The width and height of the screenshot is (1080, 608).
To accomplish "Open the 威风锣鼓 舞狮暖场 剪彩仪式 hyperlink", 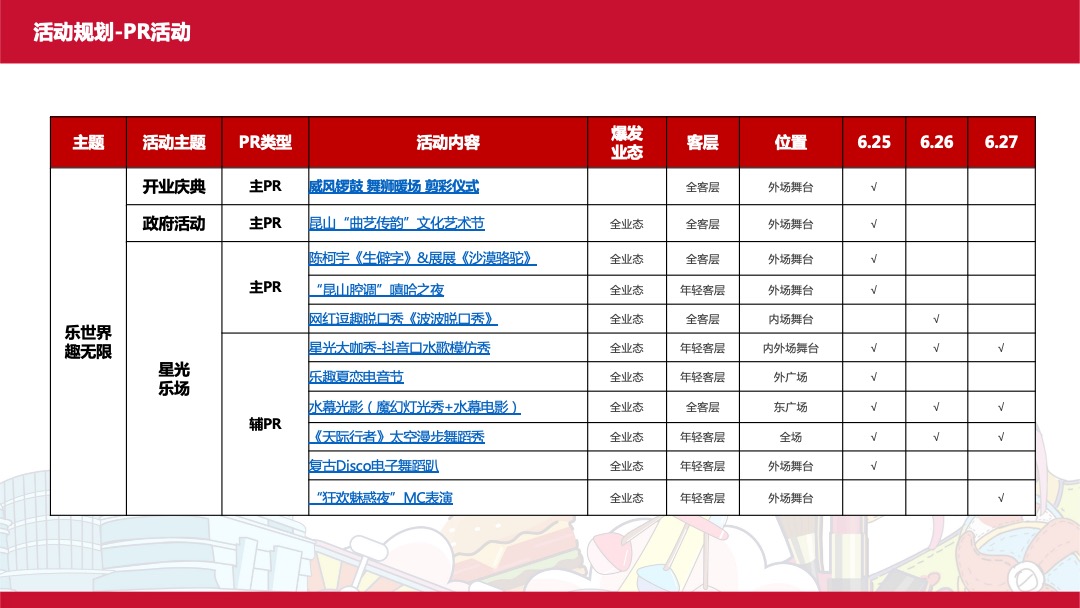I will click(x=393, y=186).
